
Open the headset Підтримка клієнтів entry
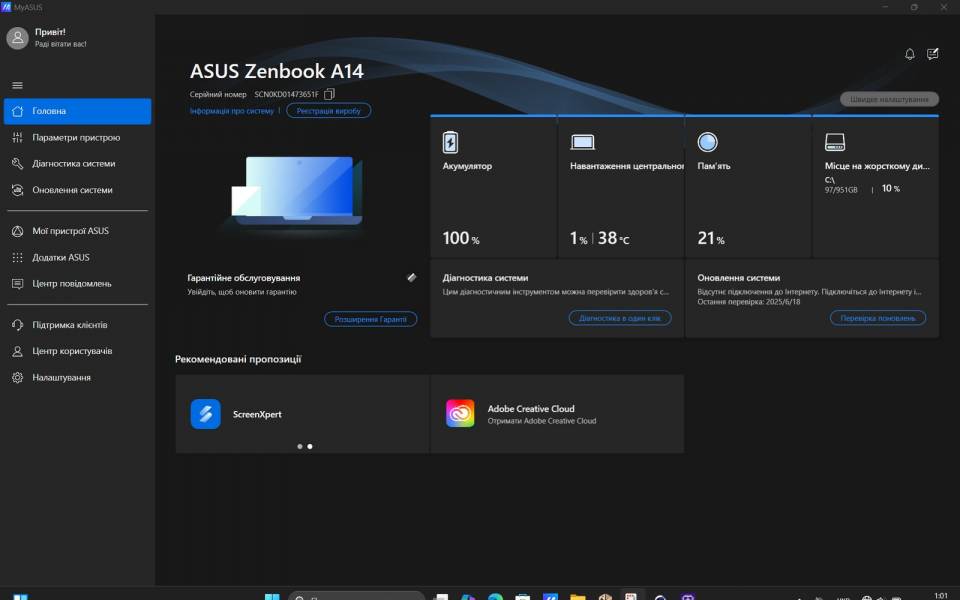coord(77,324)
